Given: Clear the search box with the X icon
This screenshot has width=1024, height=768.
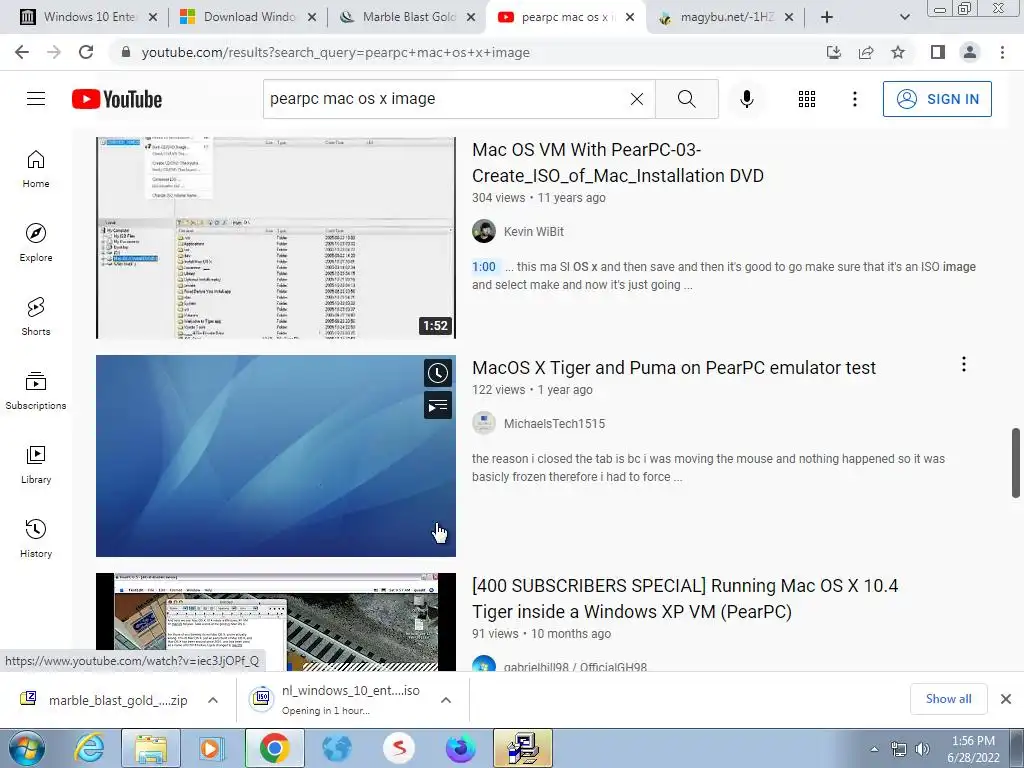Looking at the screenshot, I should pos(637,99).
